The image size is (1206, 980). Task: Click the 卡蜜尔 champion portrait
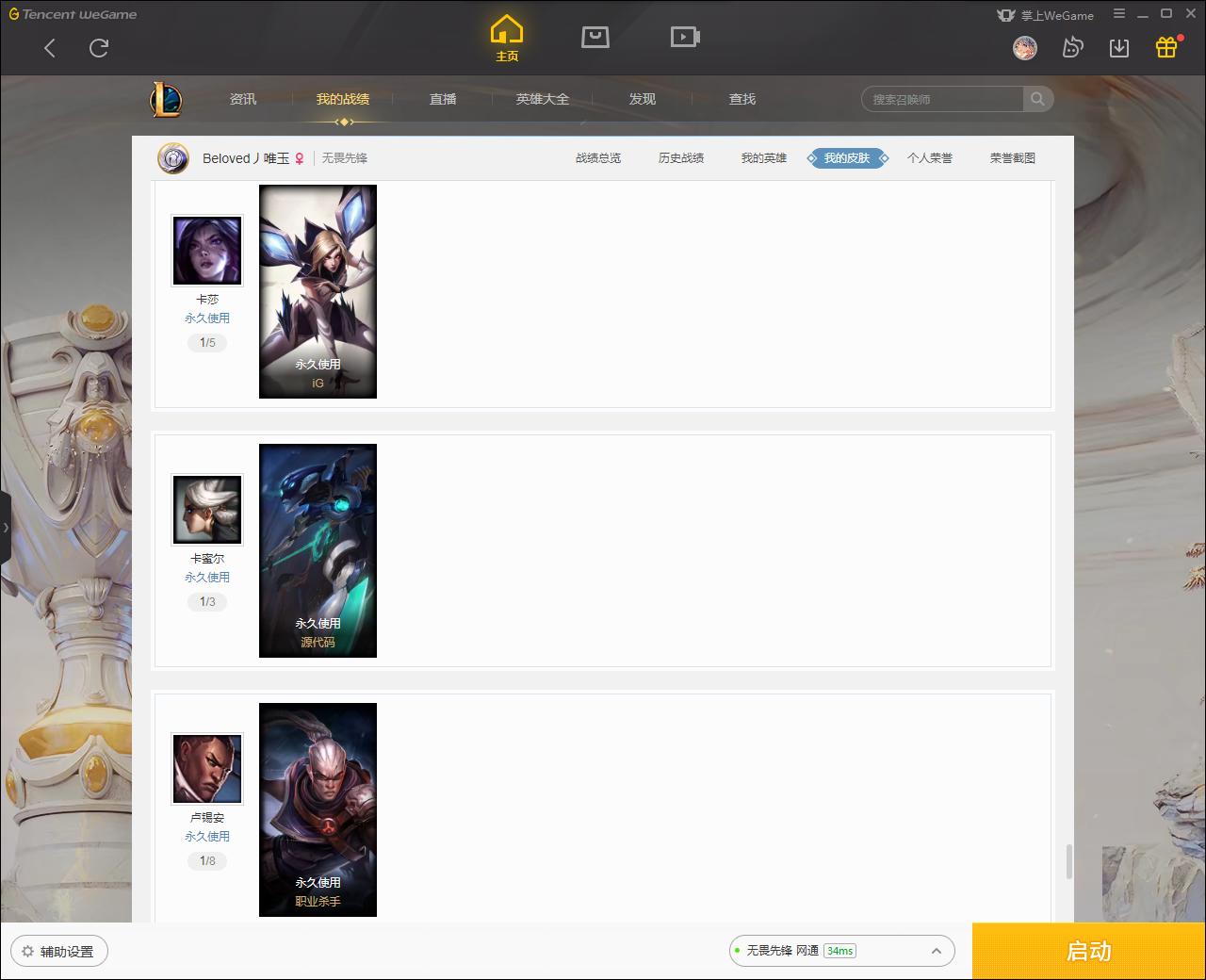tap(207, 510)
